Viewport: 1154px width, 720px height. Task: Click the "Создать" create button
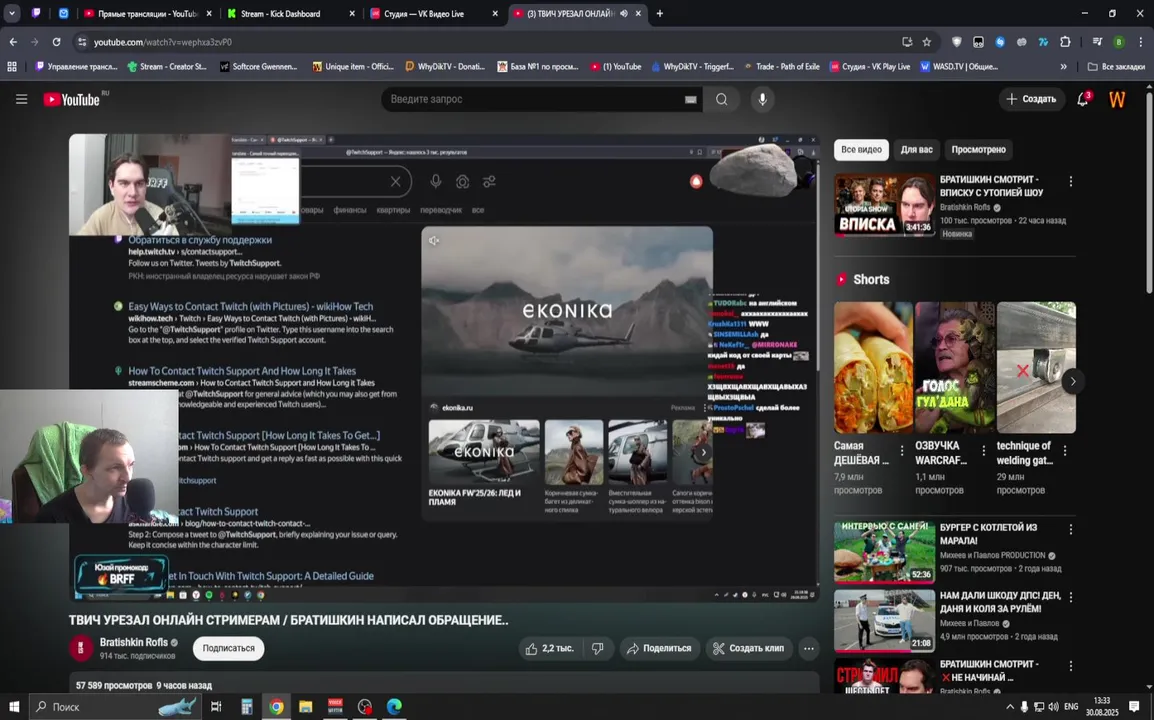pos(1032,99)
